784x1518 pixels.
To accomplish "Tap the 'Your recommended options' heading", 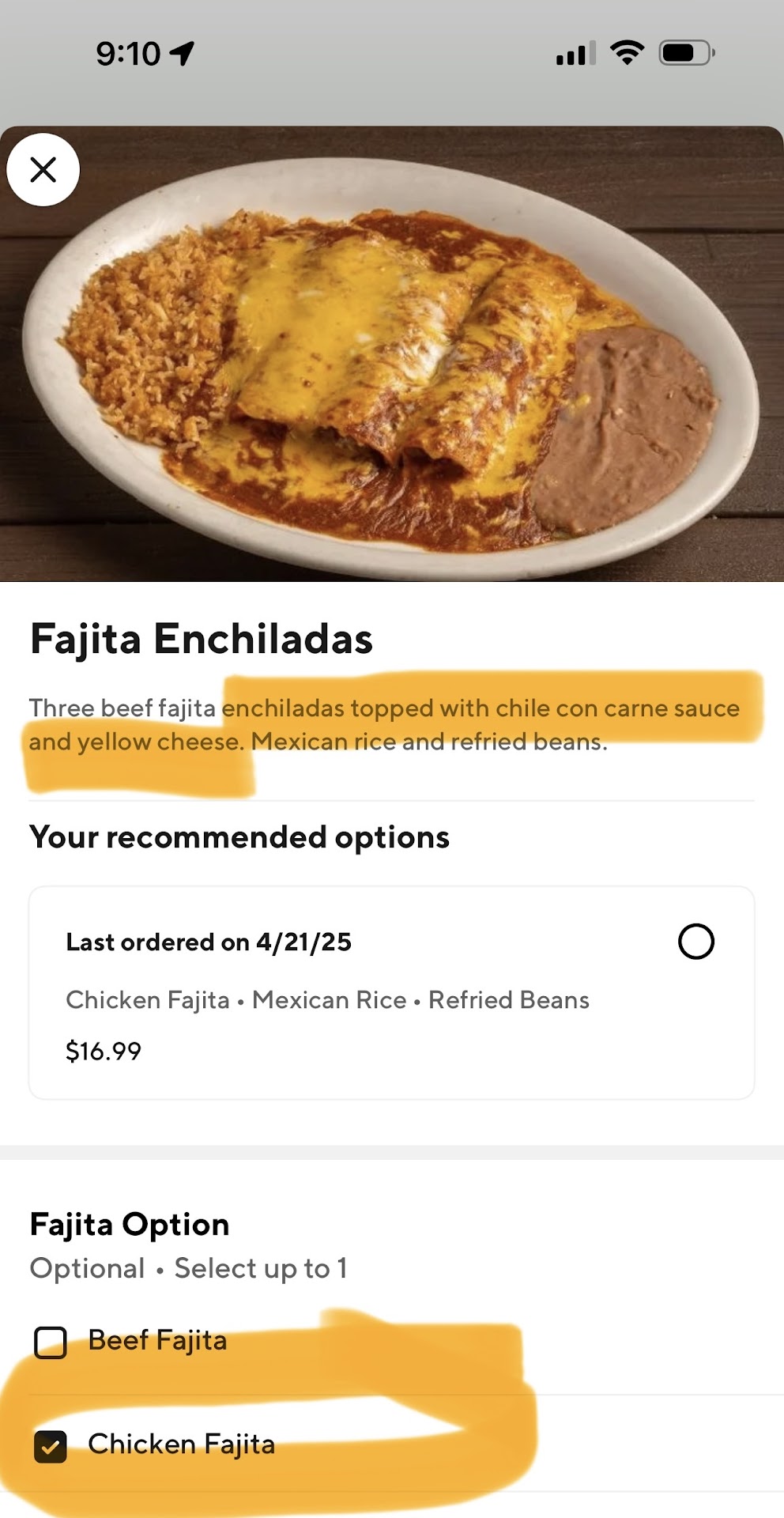I will coord(239,837).
